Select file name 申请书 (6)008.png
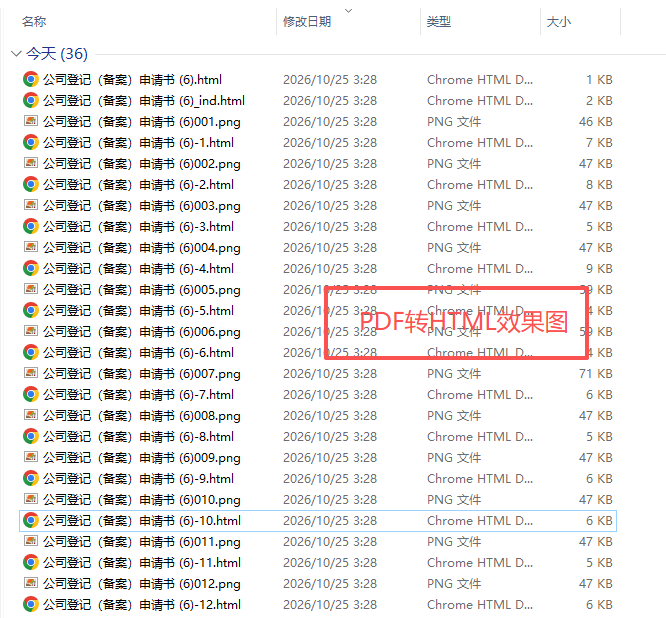The image size is (666, 618). point(141,416)
